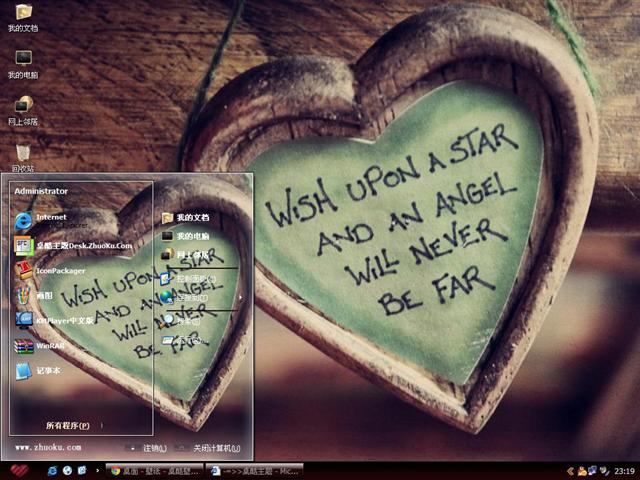
Task: Switch to 桌酷主题 taskbar window
Action: 254,471
